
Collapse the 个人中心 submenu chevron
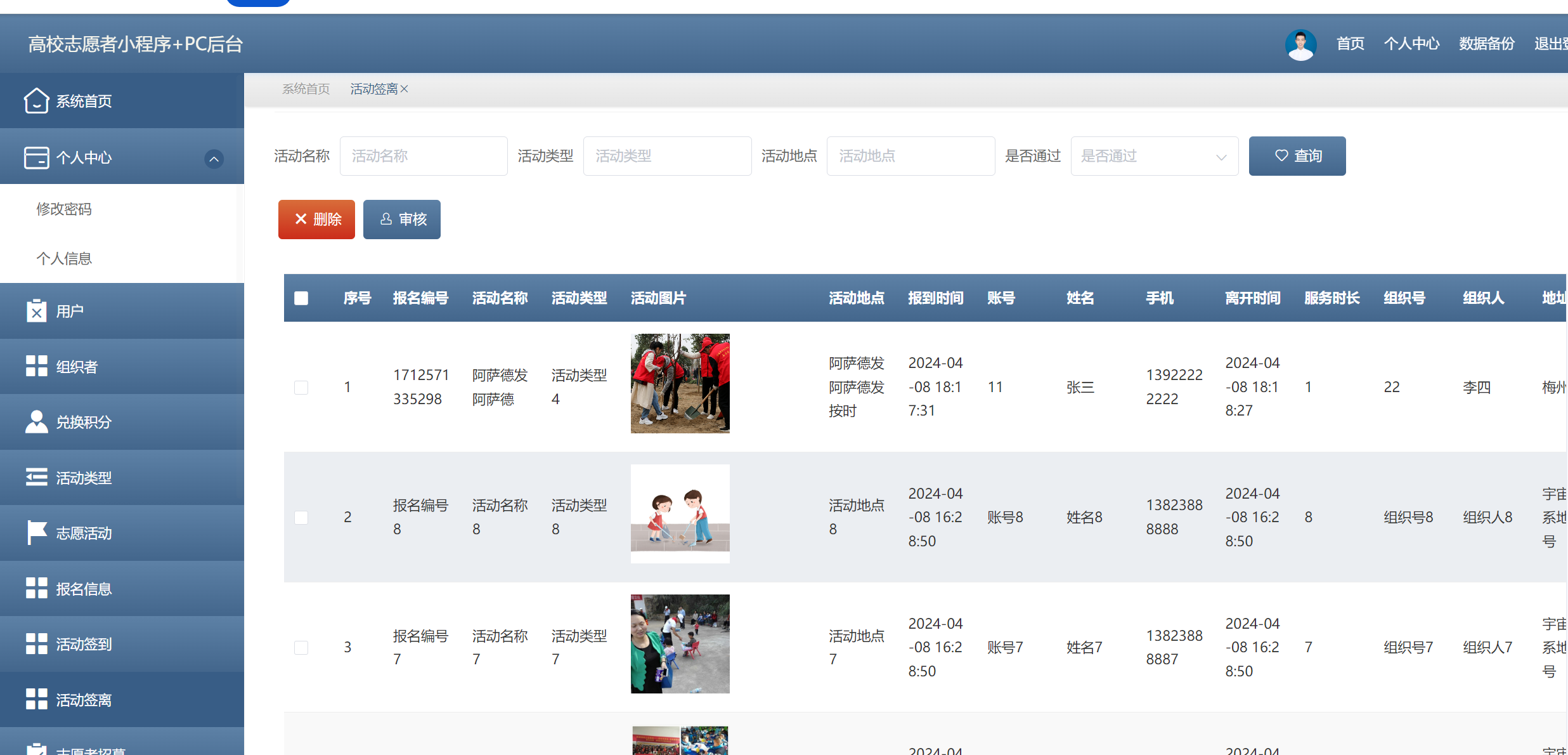click(x=214, y=159)
